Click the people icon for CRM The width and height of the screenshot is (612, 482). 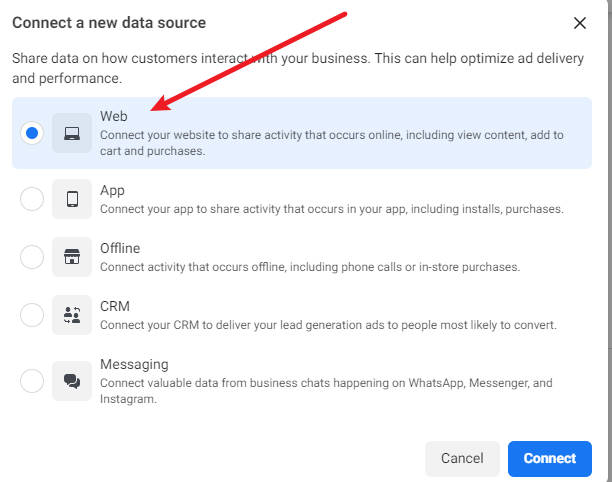click(72, 315)
